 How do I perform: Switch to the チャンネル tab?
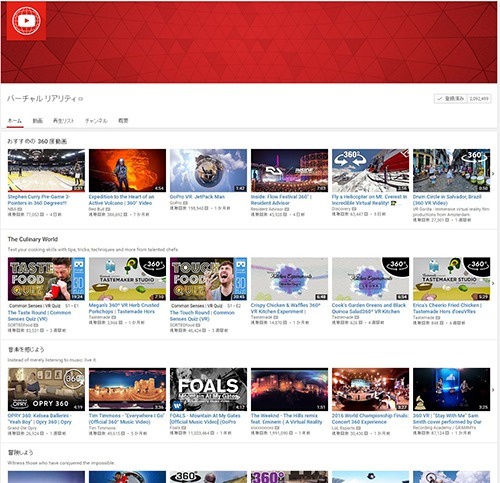pyautogui.click(x=96, y=121)
